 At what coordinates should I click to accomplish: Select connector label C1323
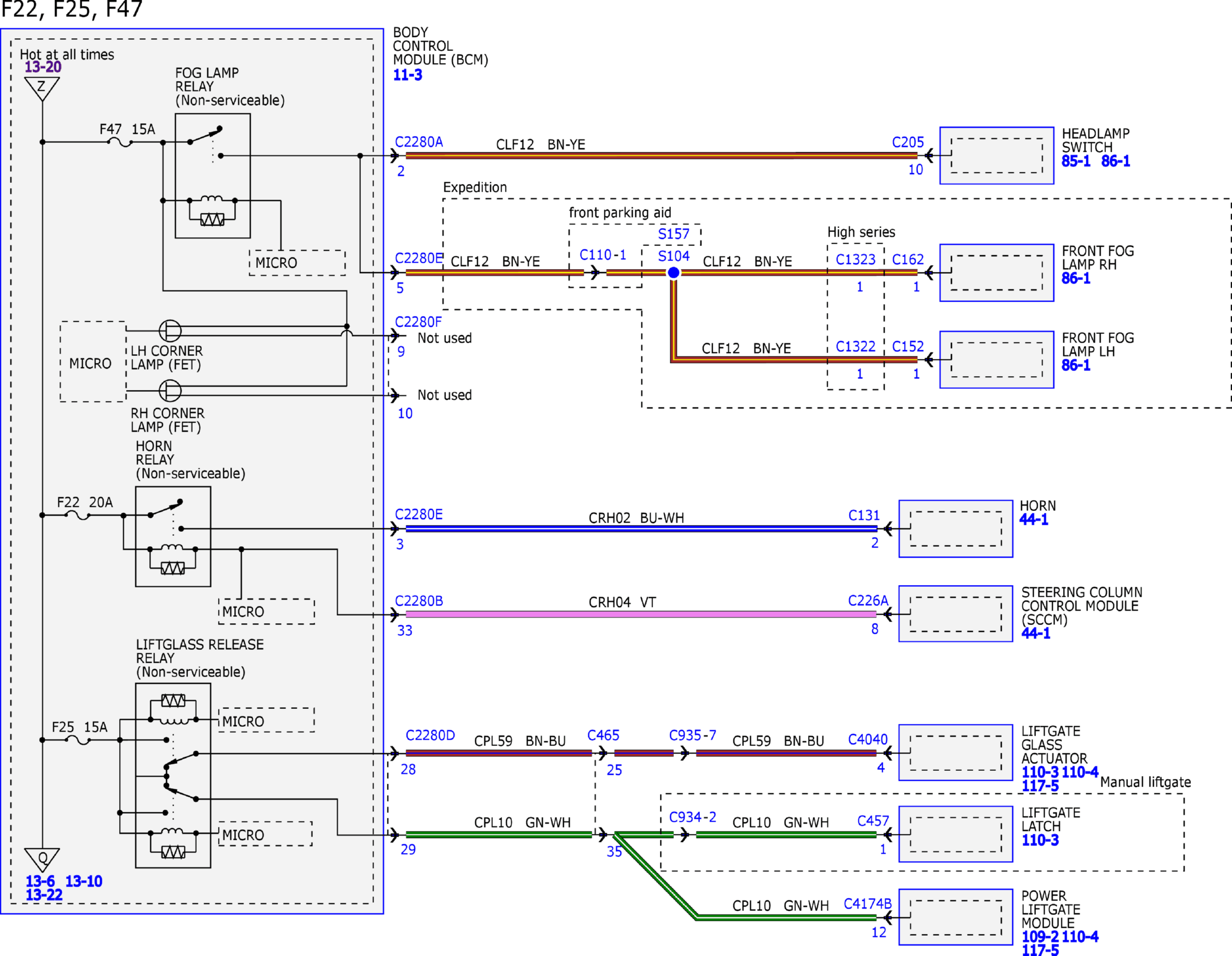(x=856, y=259)
